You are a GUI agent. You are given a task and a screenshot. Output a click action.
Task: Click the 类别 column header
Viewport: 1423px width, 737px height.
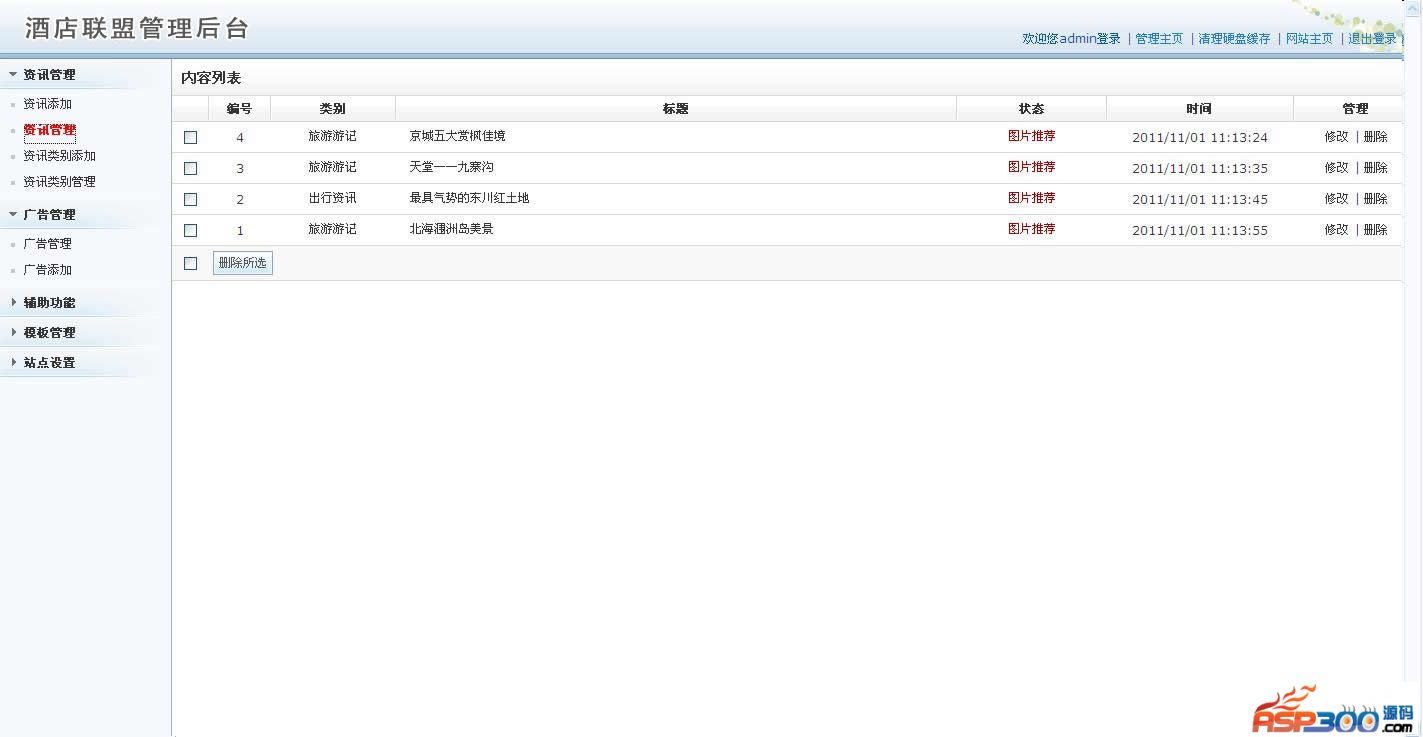333,109
